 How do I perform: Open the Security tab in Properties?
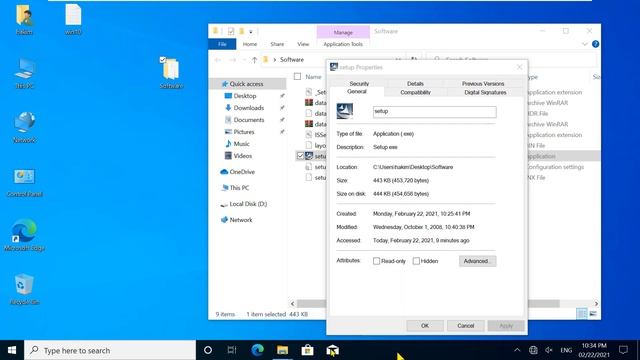coord(359,83)
